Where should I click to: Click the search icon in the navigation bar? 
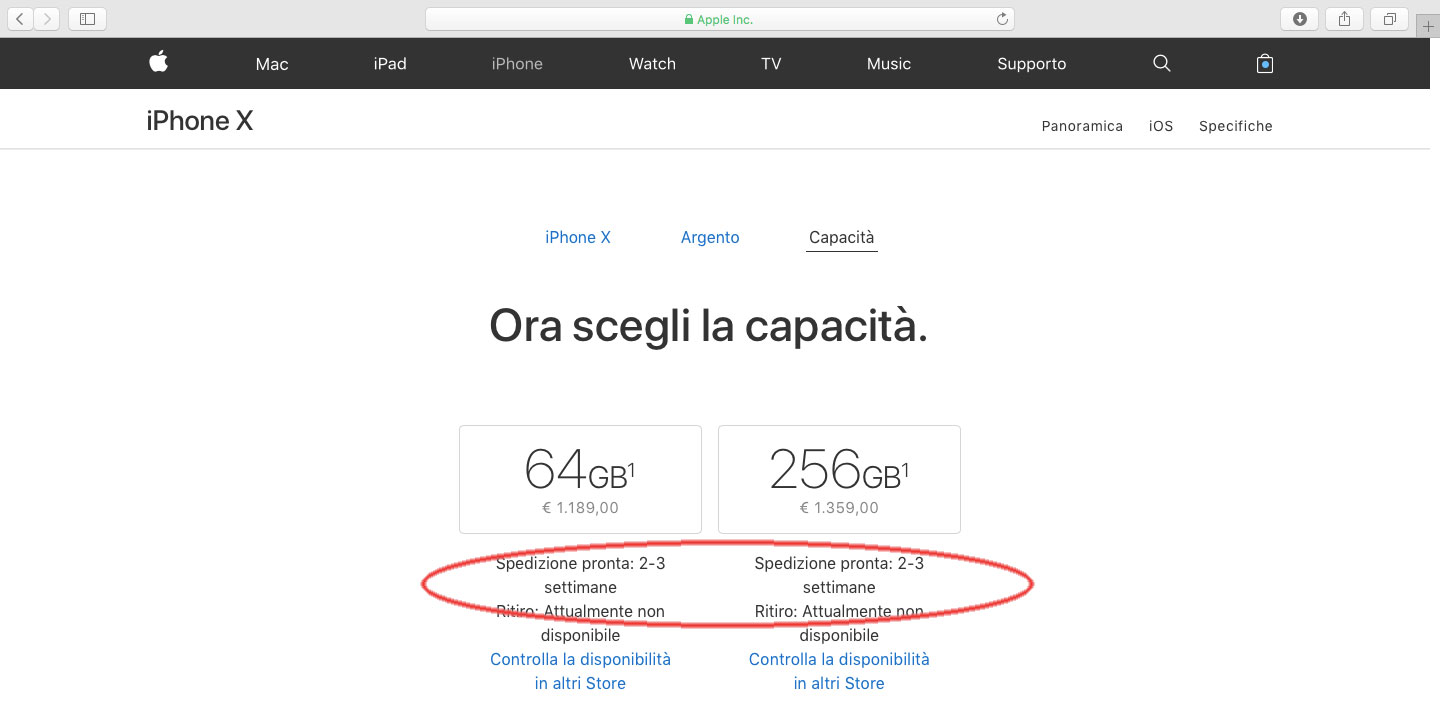tap(1161, 63)
